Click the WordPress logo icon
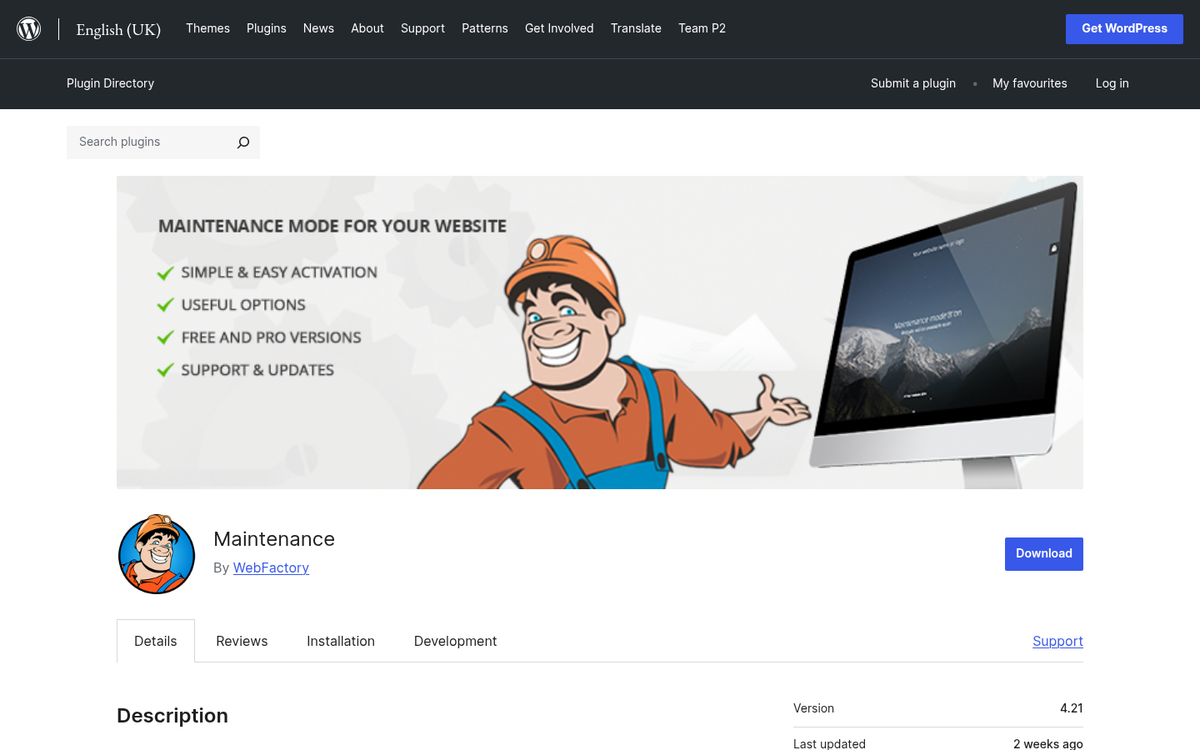 (x=28, y=28)
